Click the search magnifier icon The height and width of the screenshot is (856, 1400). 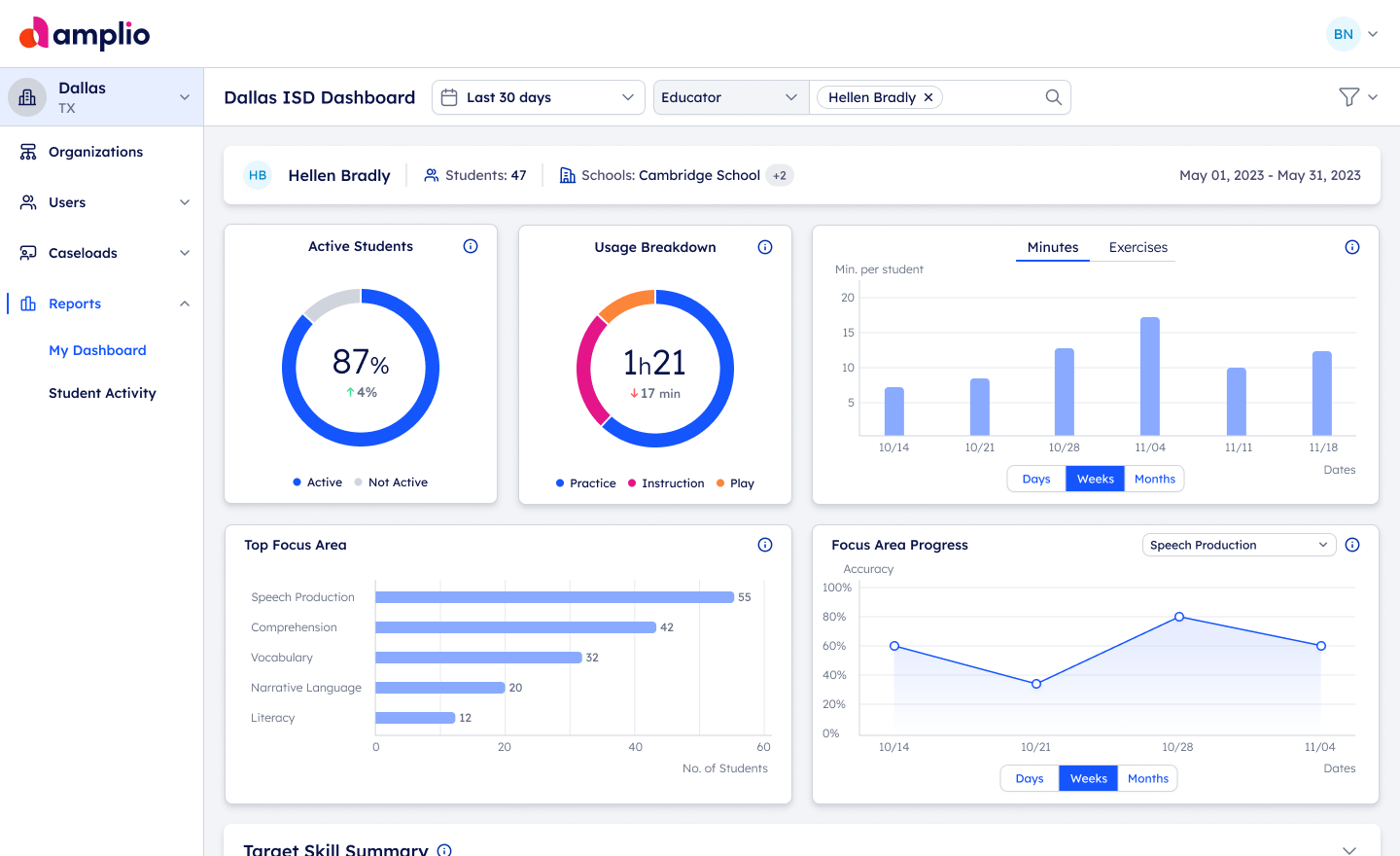[x=1053, y=97]
